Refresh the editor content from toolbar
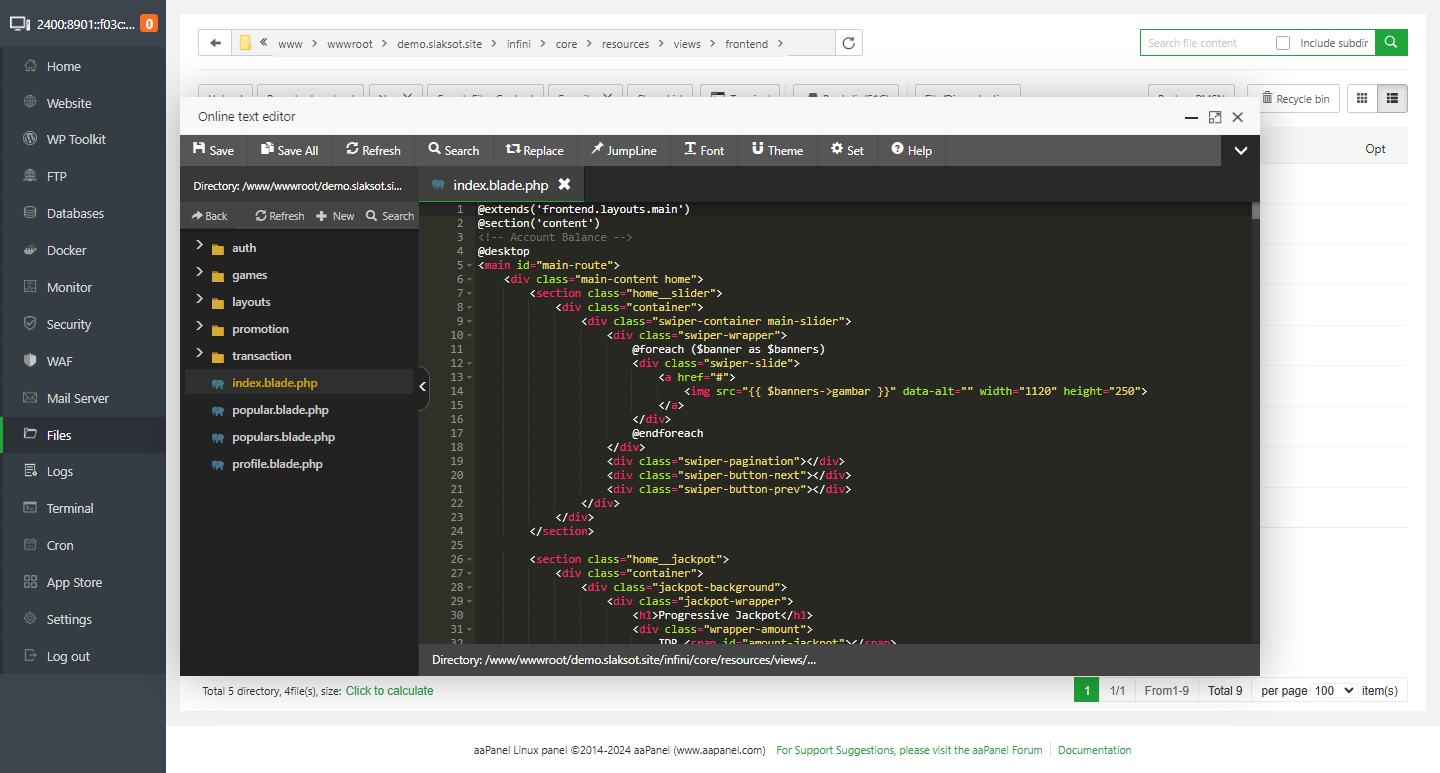This screenshot has height=773, width=1440. [373, 150]
